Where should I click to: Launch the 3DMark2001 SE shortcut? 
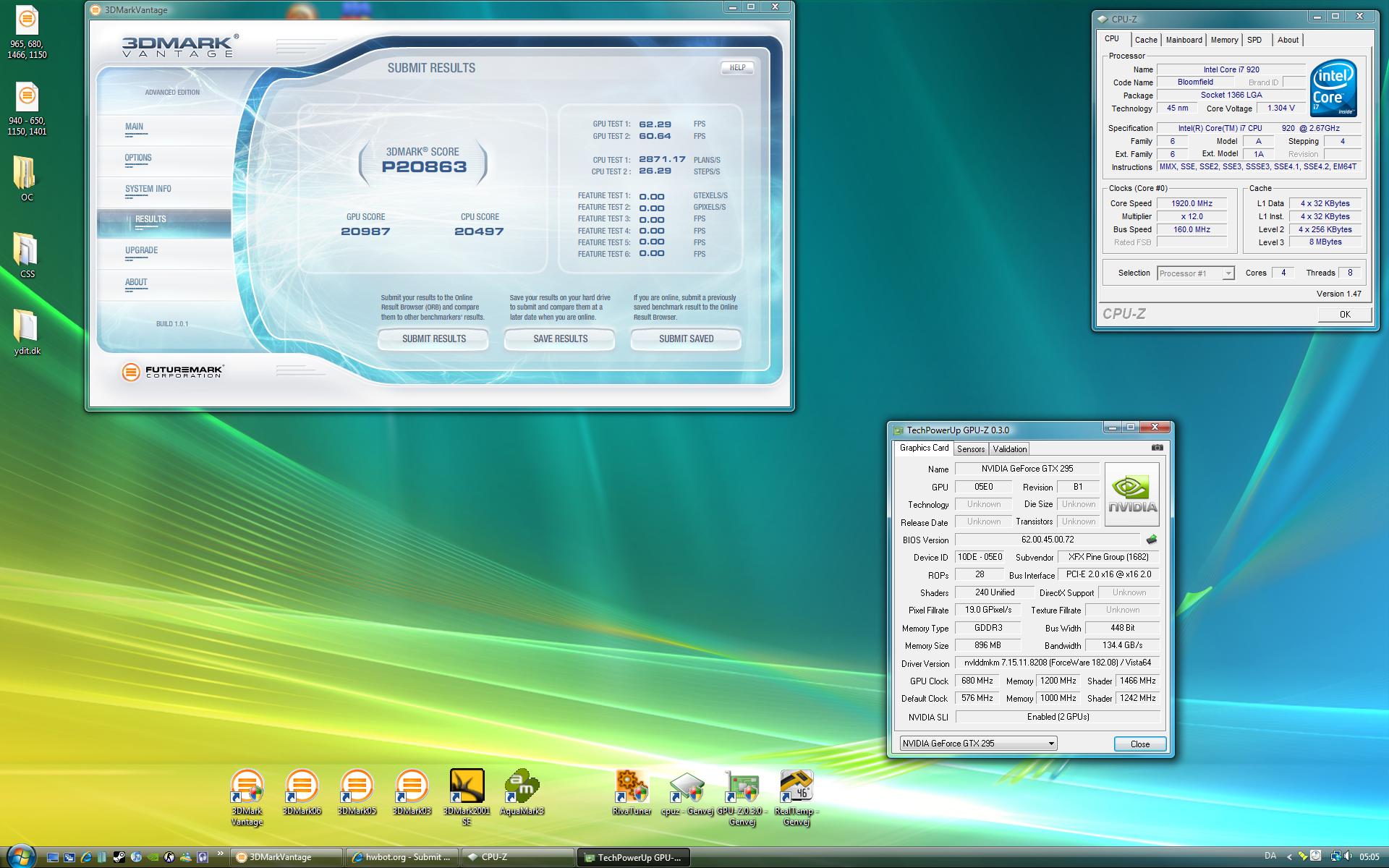467,798
